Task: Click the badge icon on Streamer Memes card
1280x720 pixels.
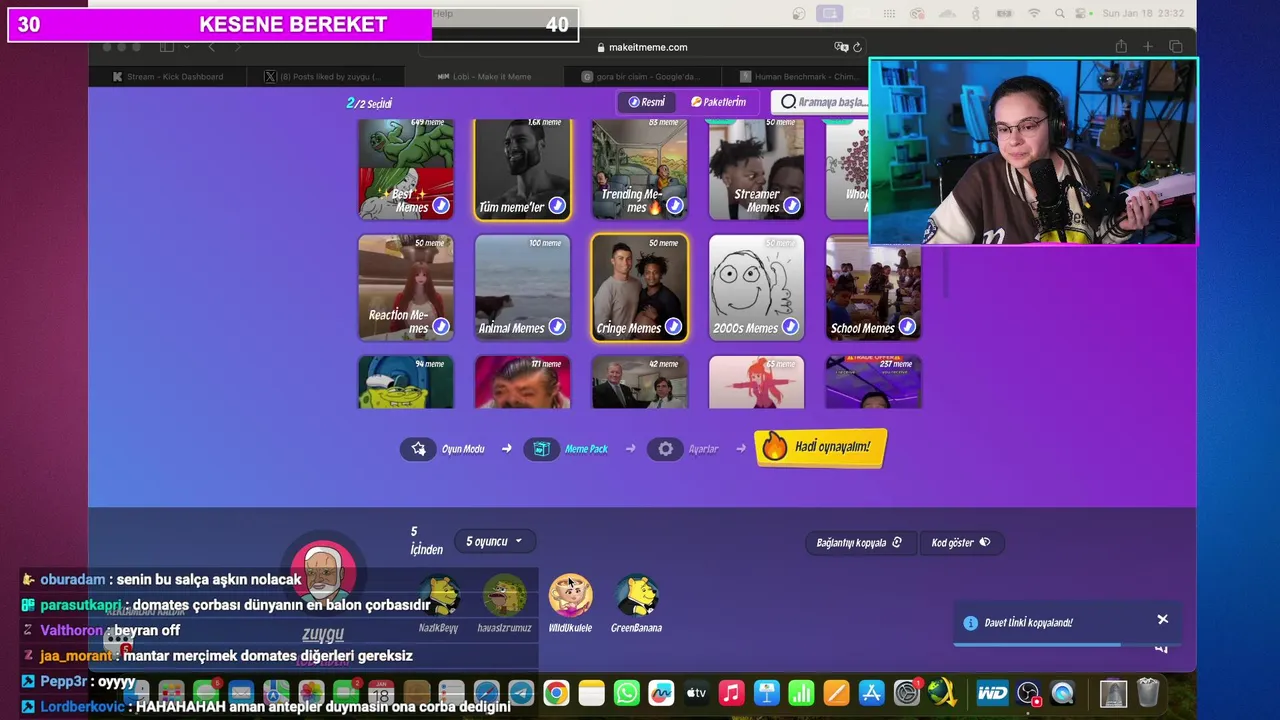Action: coord(792,206)
